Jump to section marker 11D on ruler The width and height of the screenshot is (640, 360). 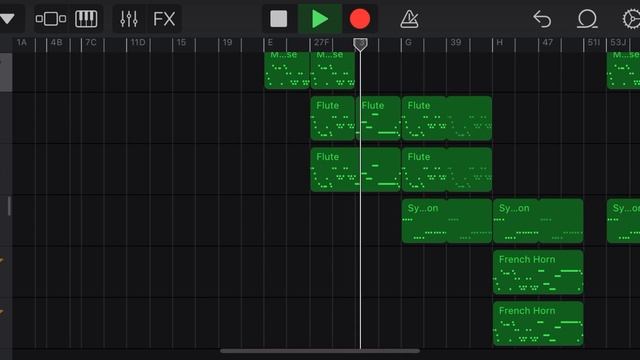click(138, 42)
